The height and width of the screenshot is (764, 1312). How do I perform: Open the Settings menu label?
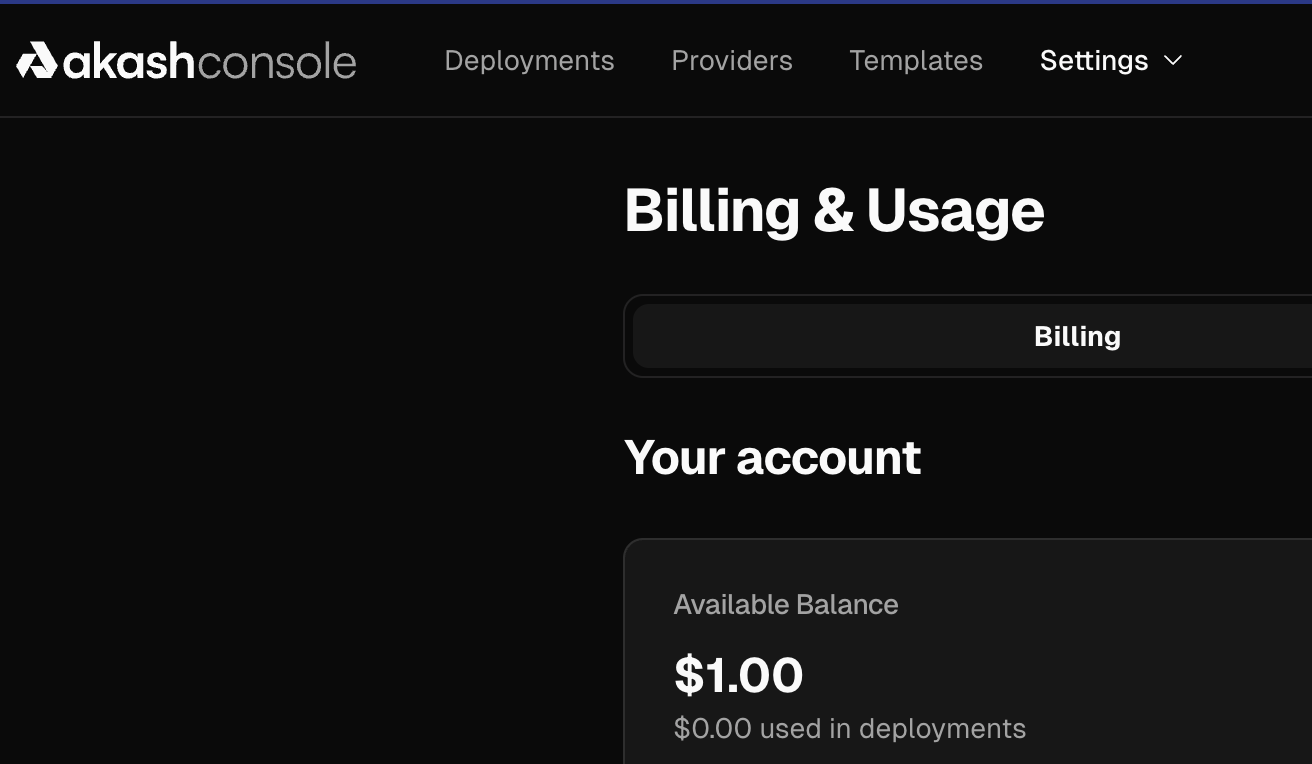(x=1094, y=60)
